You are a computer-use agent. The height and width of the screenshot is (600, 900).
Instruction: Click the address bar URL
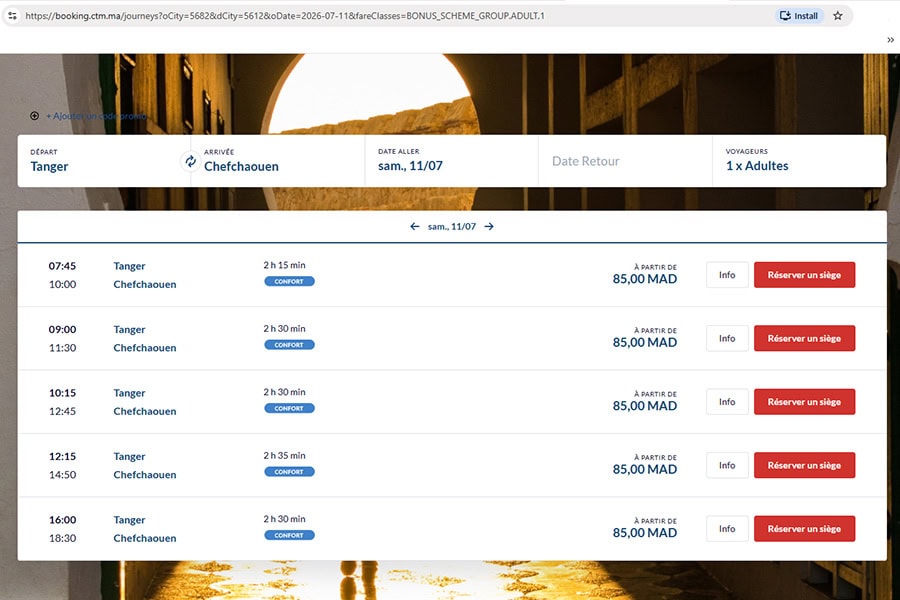tap(285, 16)
